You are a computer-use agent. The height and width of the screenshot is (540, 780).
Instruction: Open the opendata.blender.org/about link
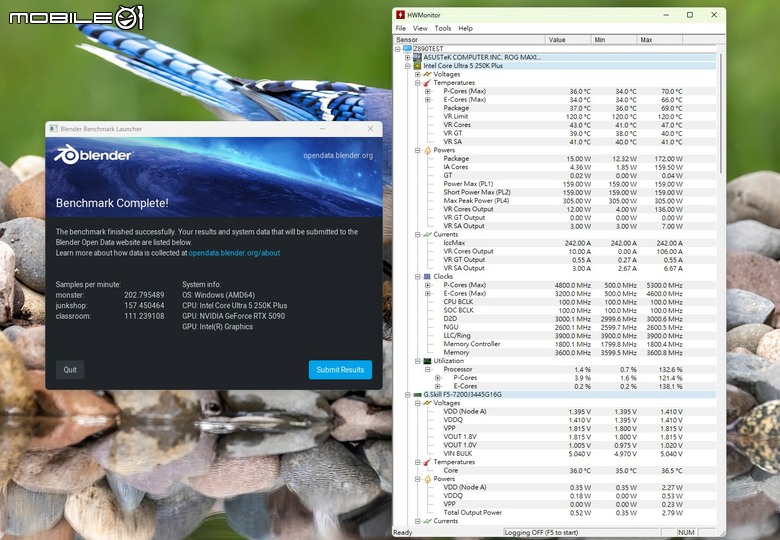click(x=234, y=253)
